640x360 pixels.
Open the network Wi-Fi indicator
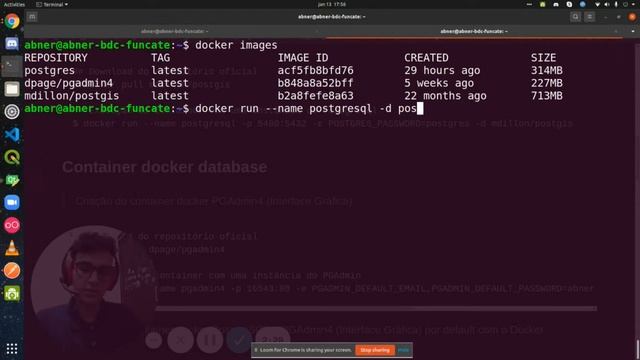[x=597, y=4]
